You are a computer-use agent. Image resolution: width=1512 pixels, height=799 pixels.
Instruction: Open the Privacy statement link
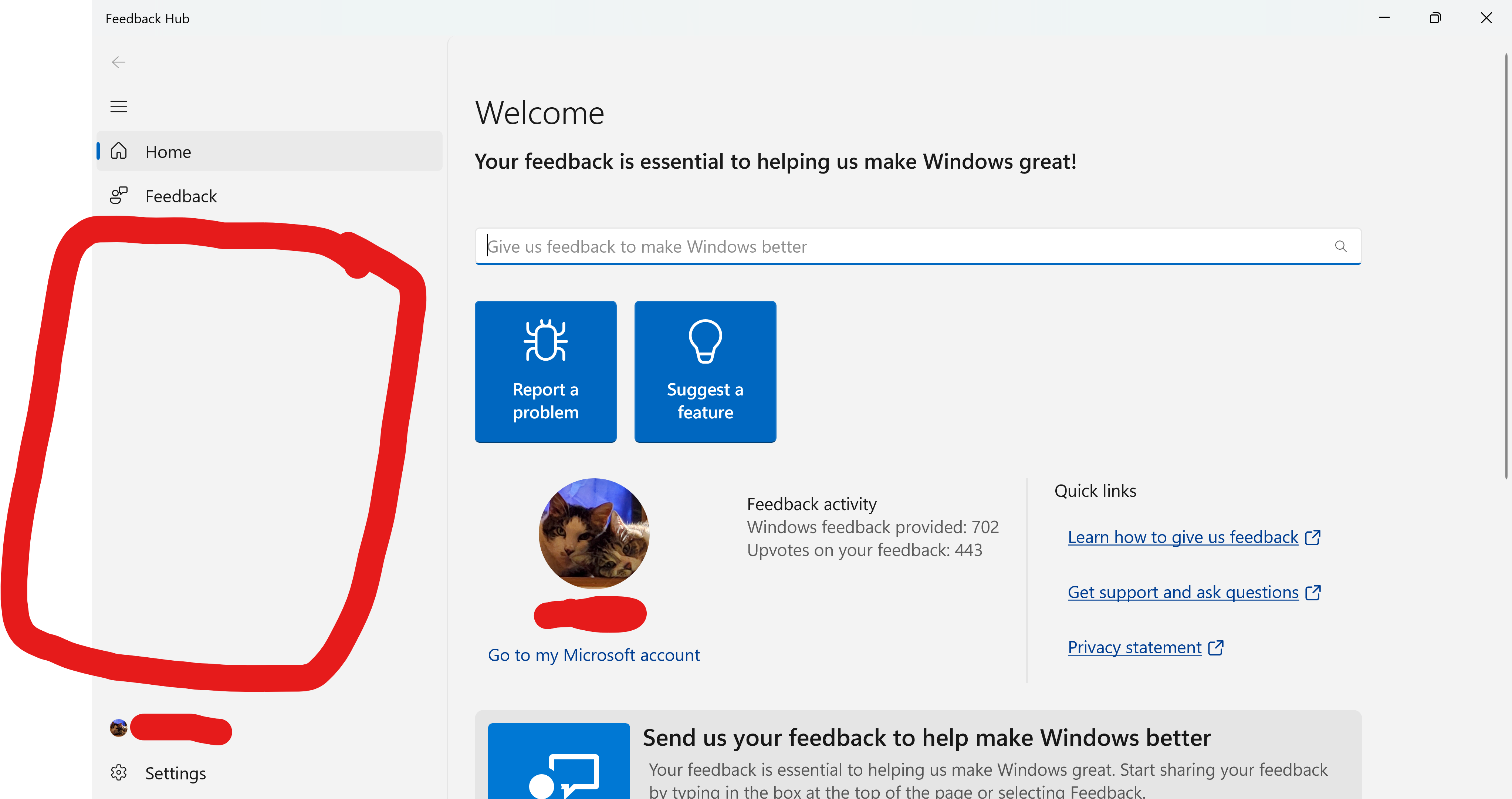point(1145,647)
